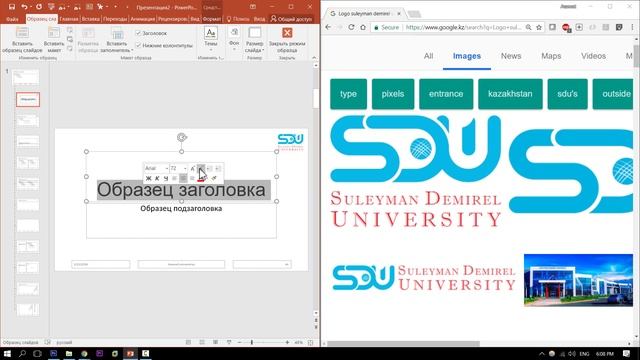
Task: Open the font name dropdown in mini toolbar
Action: coord(167,168)
